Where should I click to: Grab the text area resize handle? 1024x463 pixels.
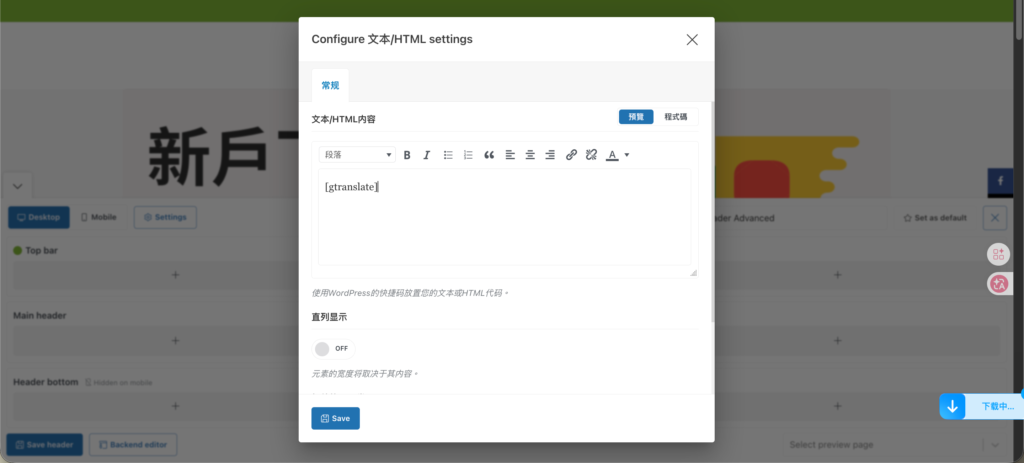click(694, 272)
